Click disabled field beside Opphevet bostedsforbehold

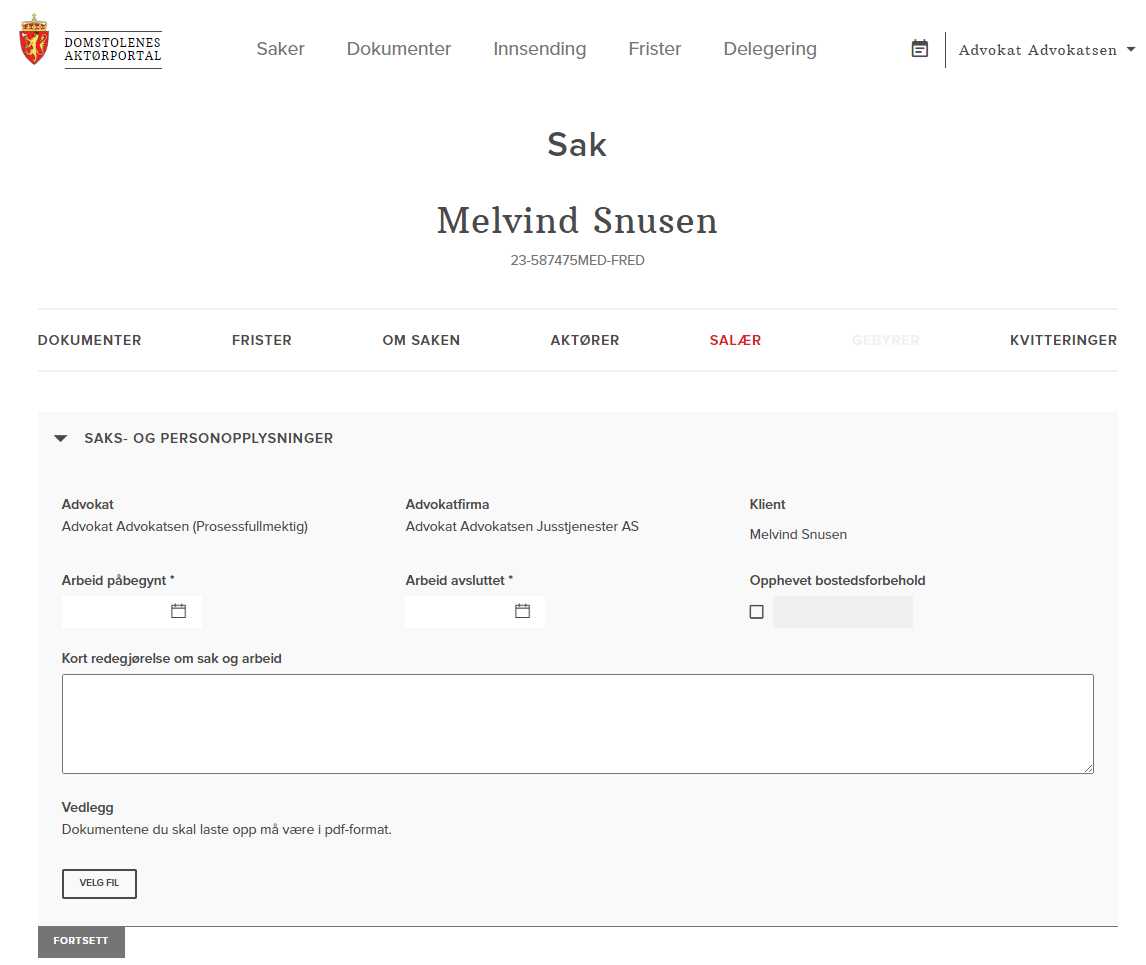pyautogui.click(x=843, y=612)
